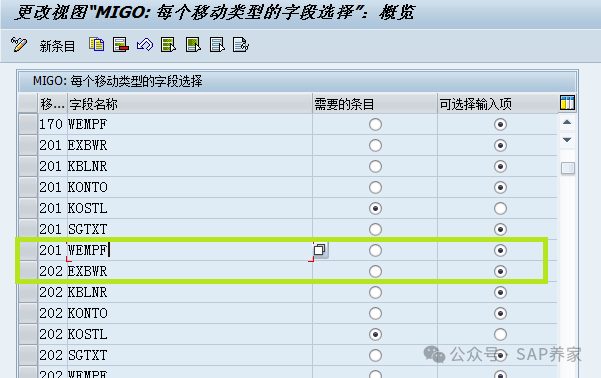Set 201 SGTXT as required entry

point(375,229)
